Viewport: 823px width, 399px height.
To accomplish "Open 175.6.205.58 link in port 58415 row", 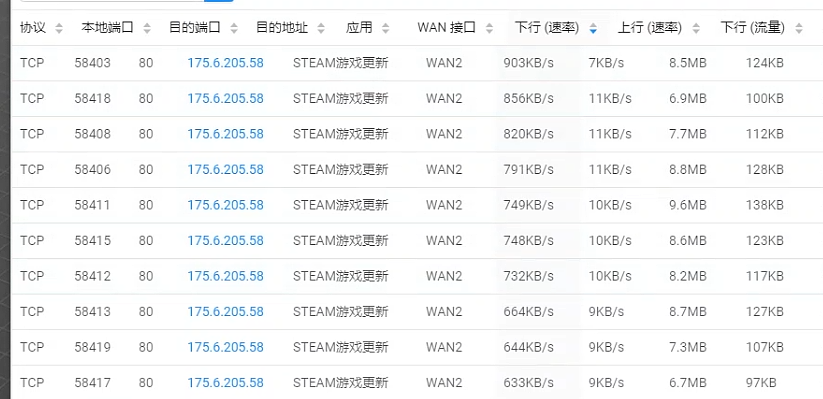I will pos(226,240).
